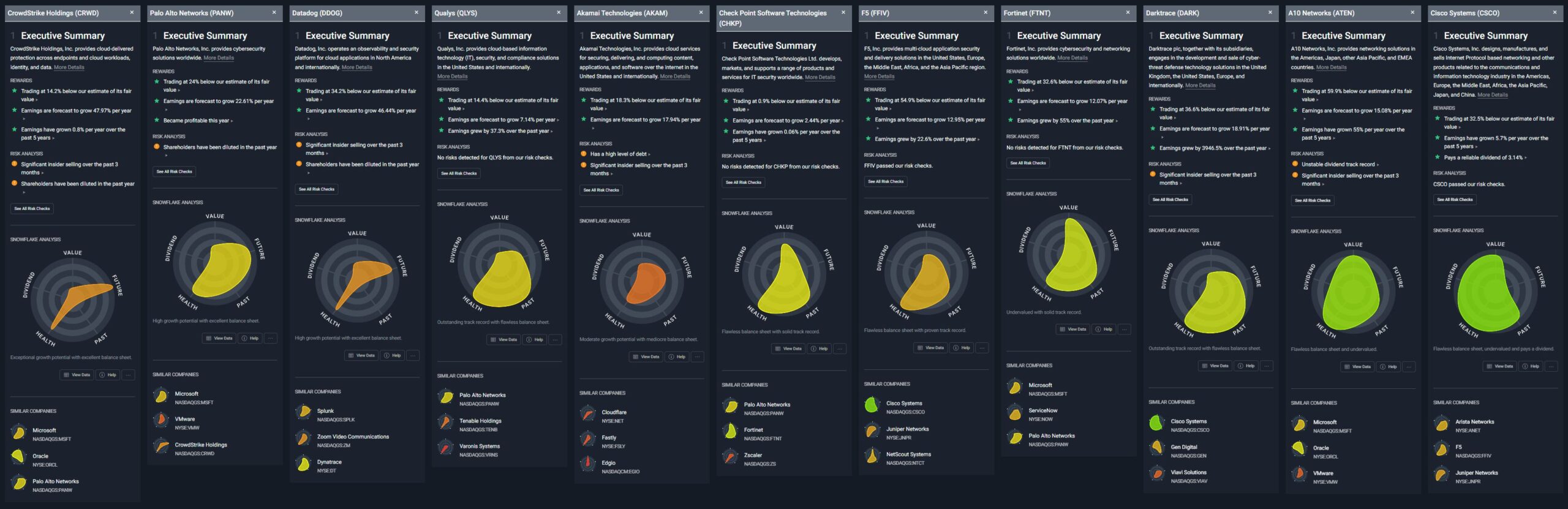
Task: Select the Qualys (QLYS) tab header
Action: pyautogui.click(x=499, y=13)
